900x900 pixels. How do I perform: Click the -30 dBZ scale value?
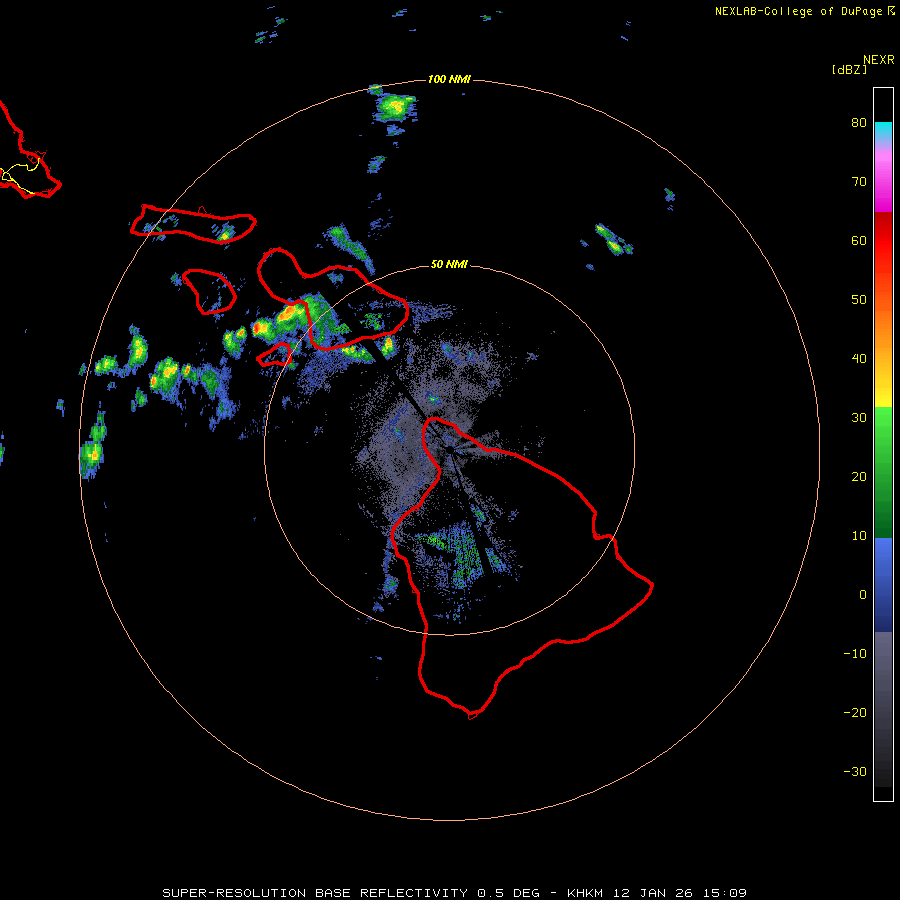[855, 772]
